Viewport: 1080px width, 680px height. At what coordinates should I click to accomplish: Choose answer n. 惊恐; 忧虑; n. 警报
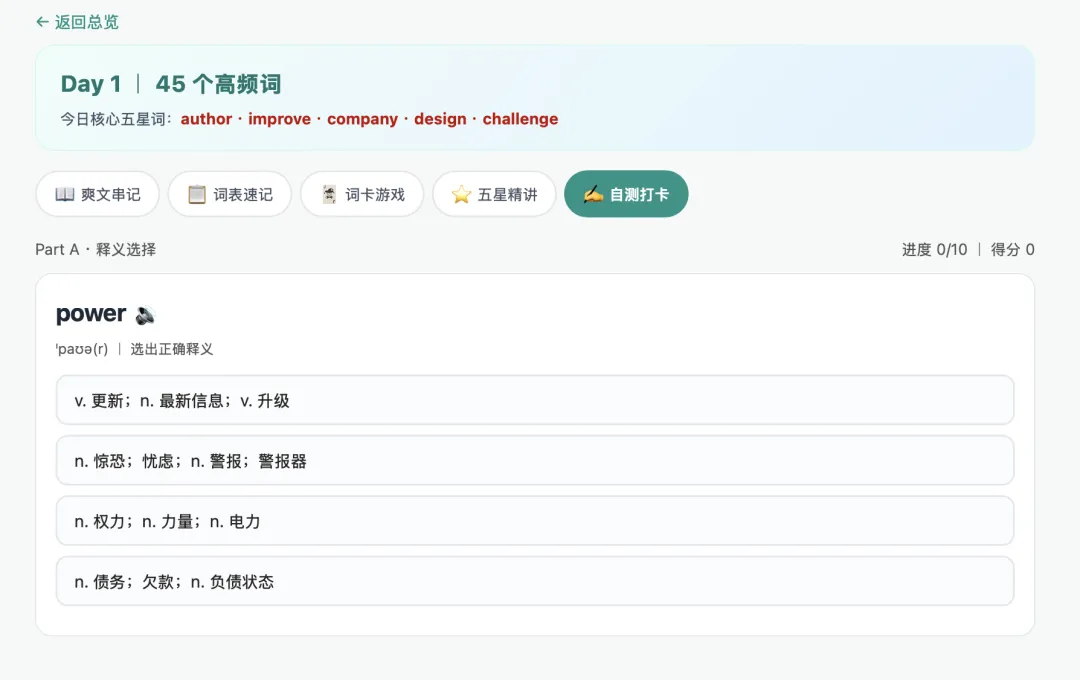[x=534, y=460]
